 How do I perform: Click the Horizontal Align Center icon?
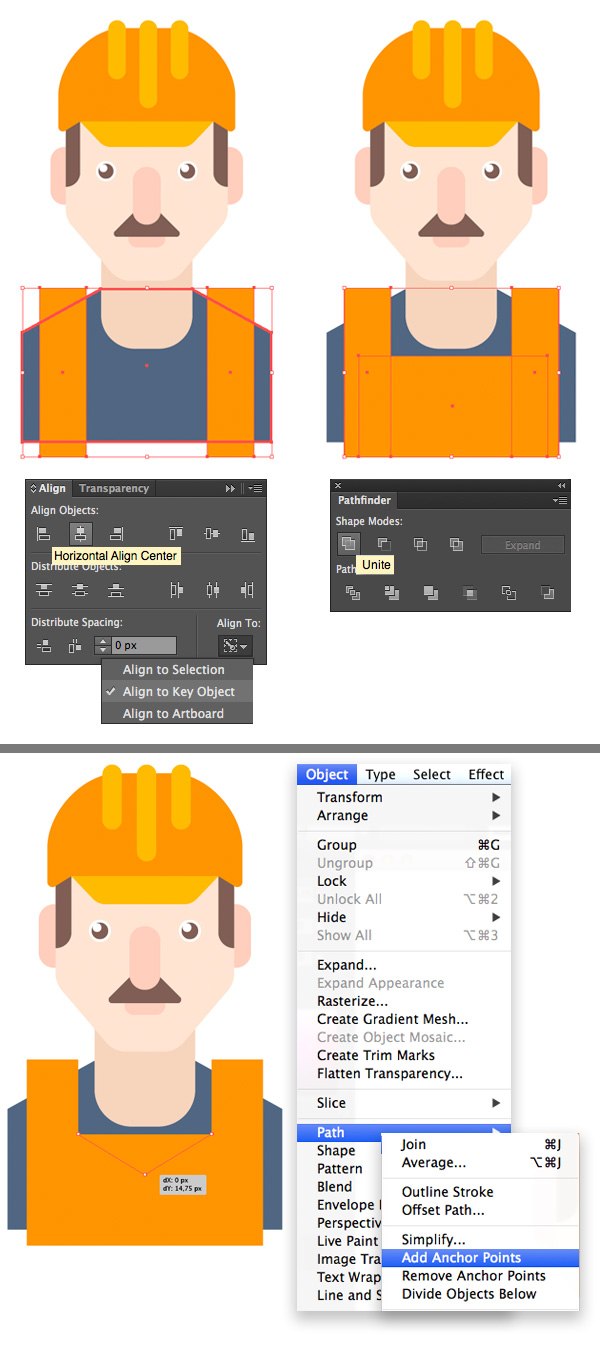81,534
